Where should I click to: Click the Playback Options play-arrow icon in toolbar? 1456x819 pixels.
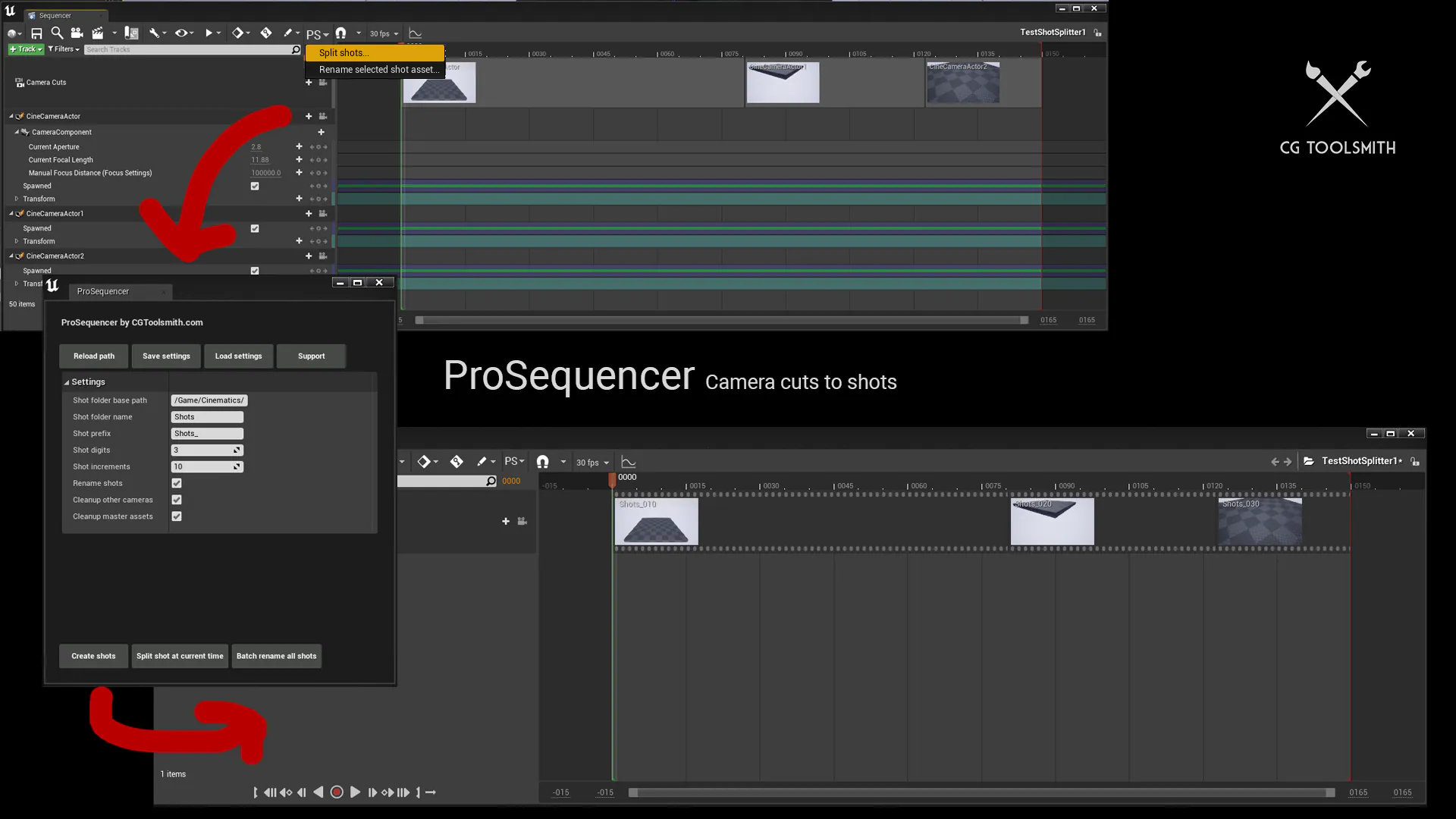coord(212,33)
